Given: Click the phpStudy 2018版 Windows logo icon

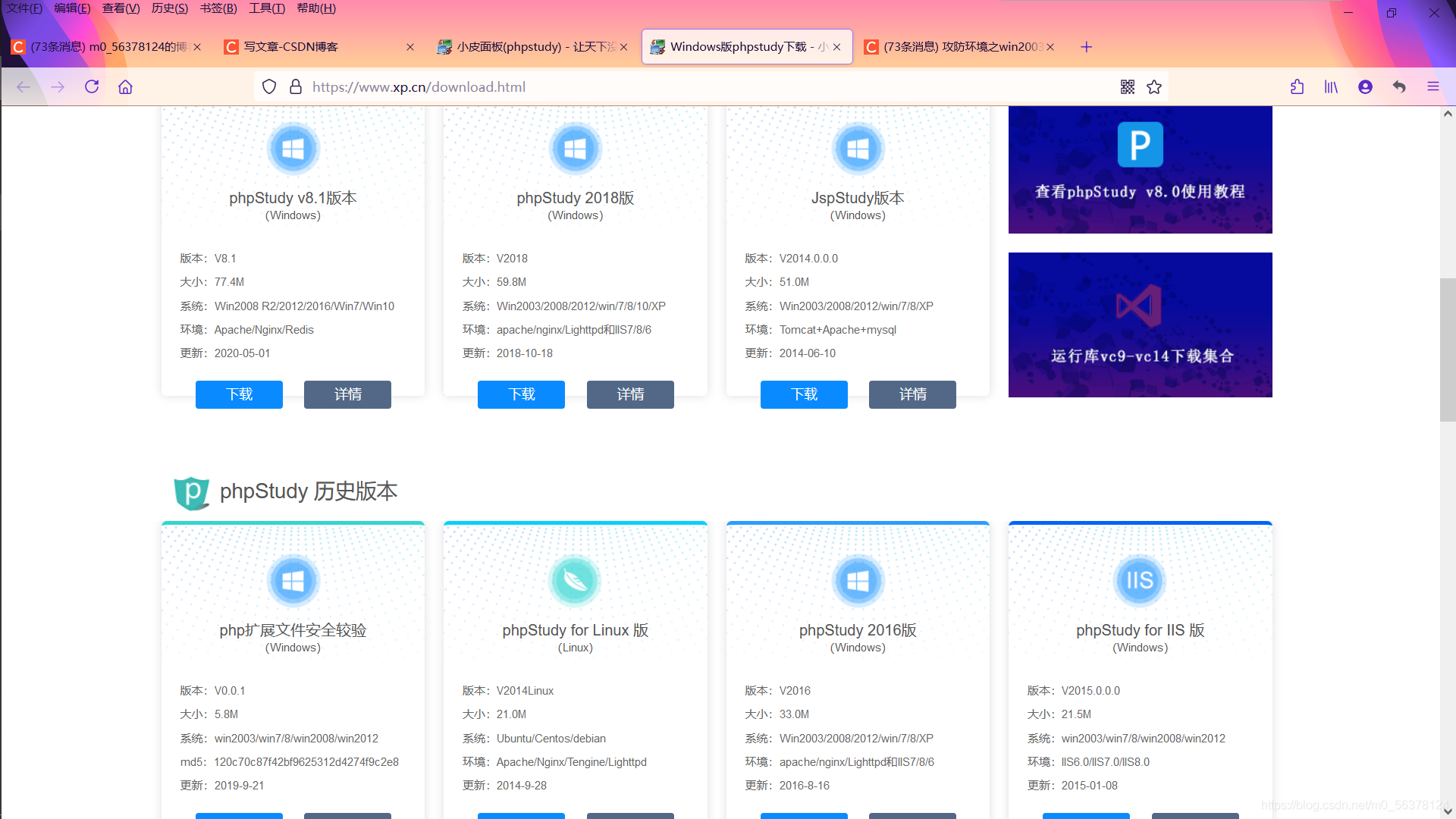Looking at the screenshot, I should (576, 149).
